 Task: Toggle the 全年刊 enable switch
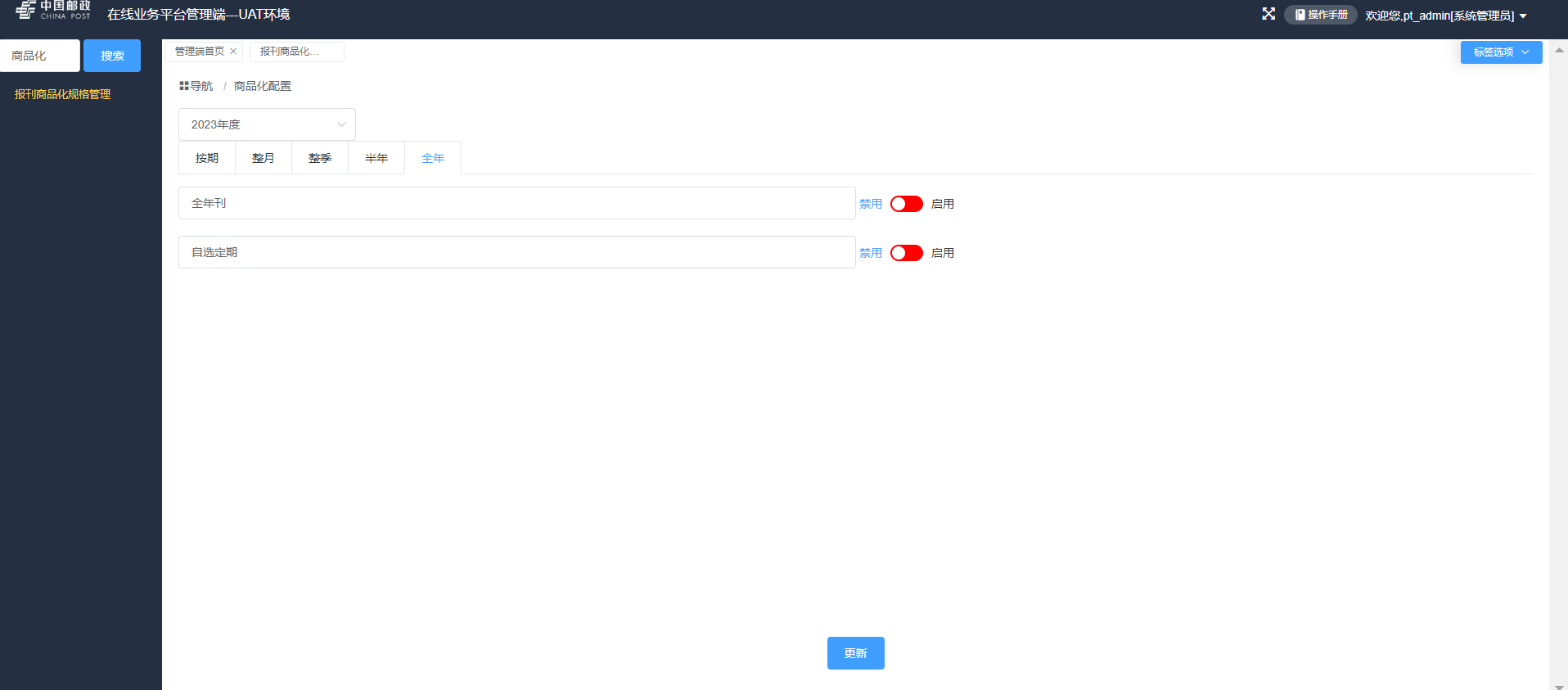(x=907, y=204)
